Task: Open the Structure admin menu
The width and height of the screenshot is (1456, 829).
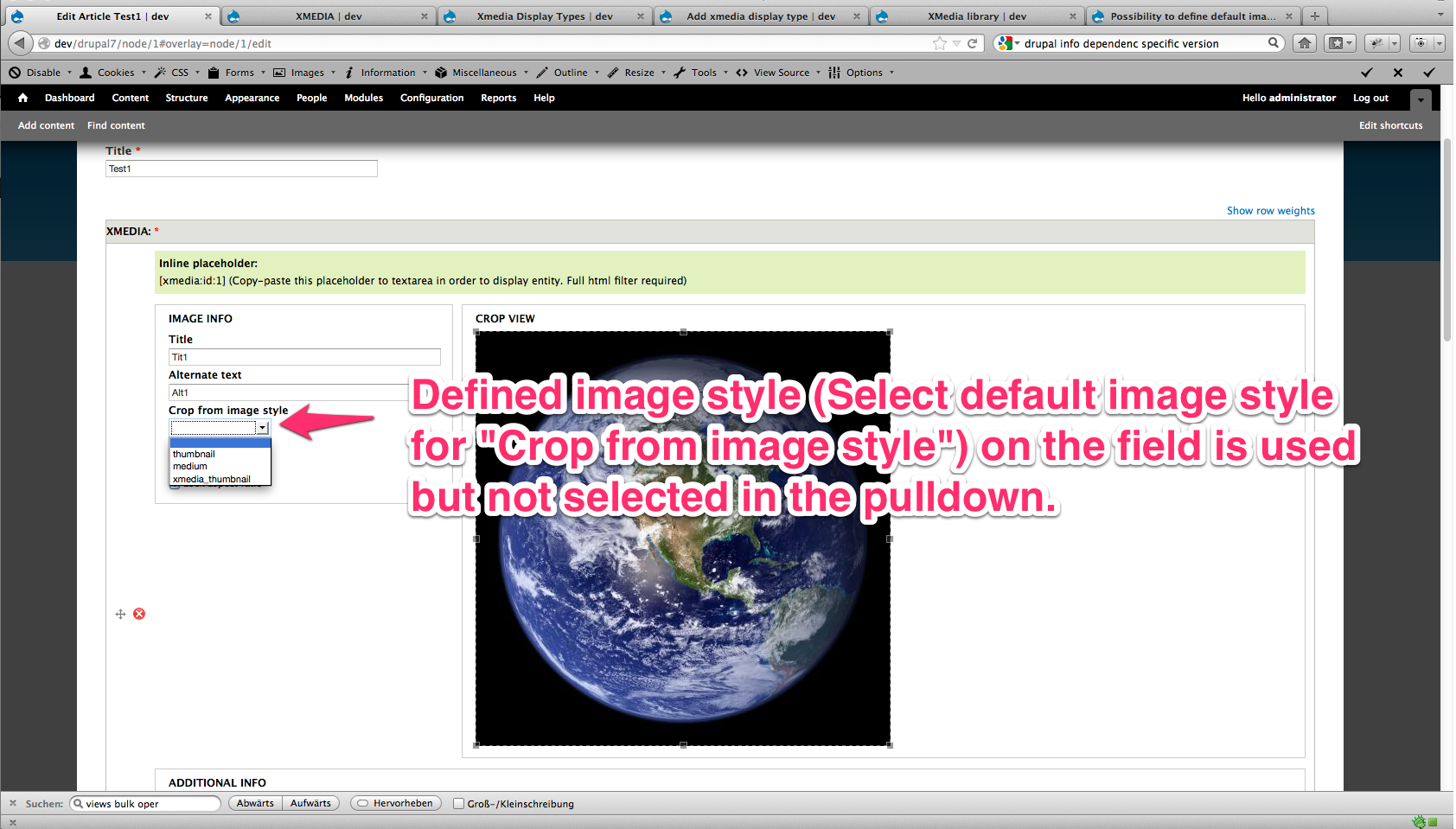Action: click(187, 98)
